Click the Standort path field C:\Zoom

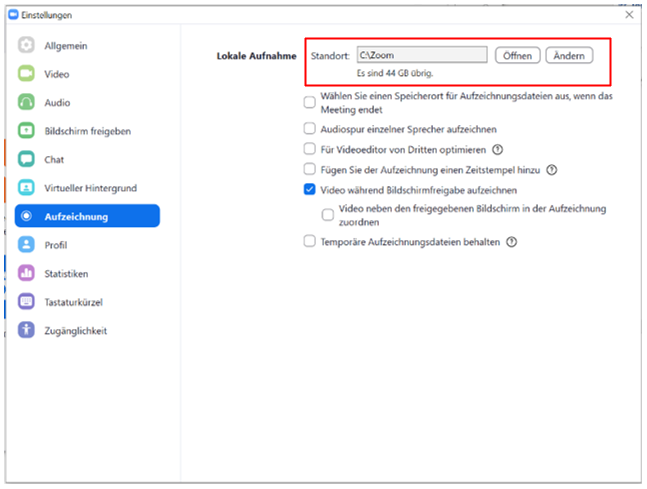(x=422, y=55)
